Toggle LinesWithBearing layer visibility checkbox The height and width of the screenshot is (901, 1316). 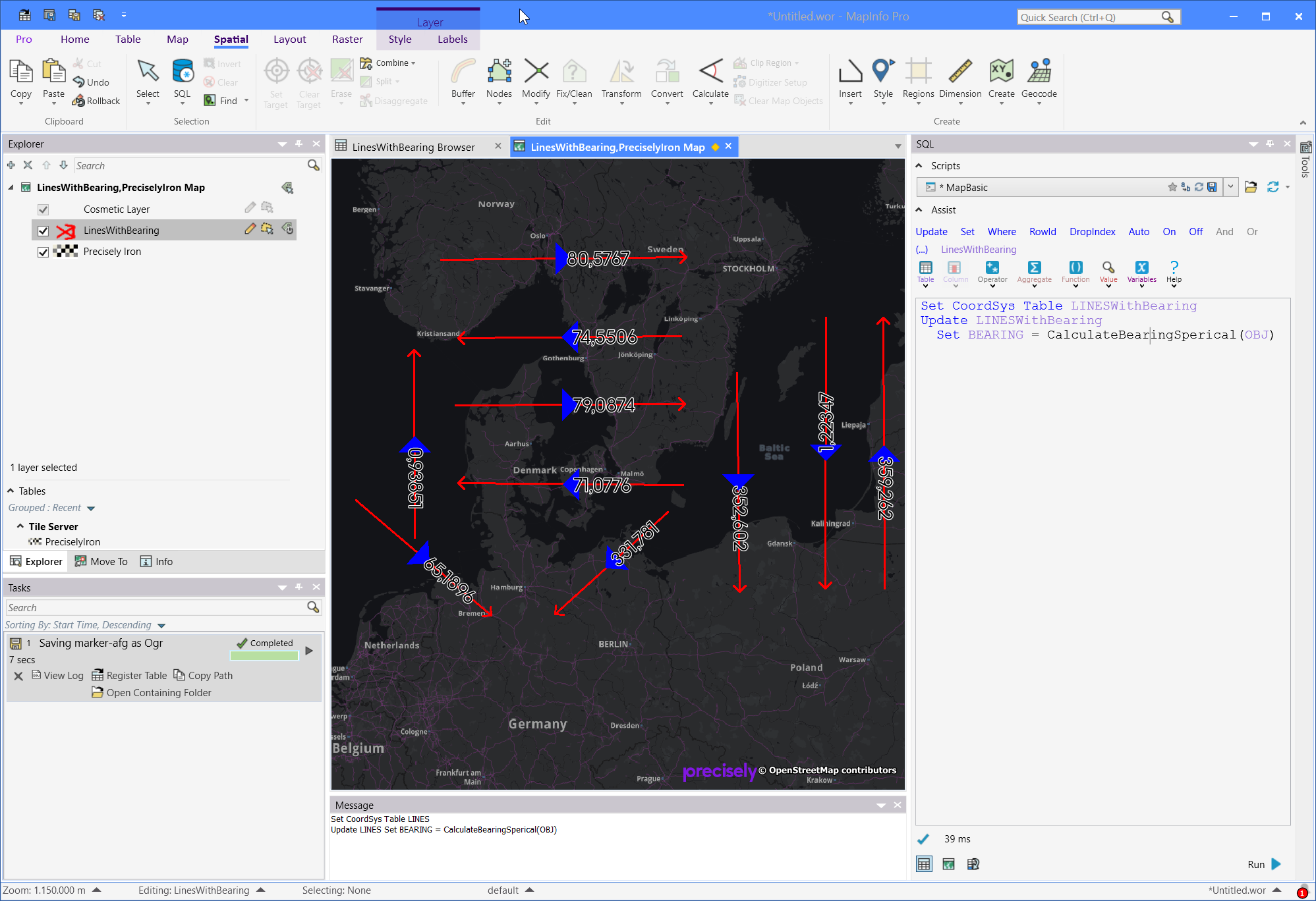[43, 231]
